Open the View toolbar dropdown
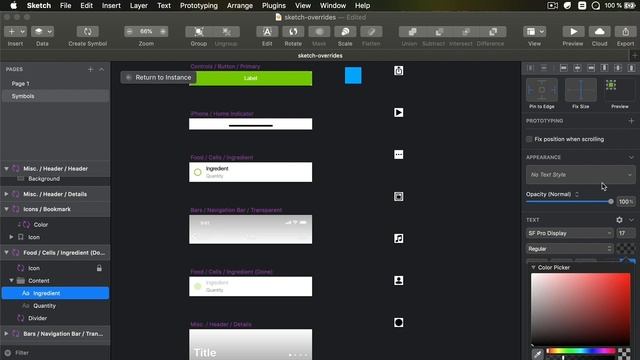The height and width of the screenshot is (360, 640). pos(535,31)
